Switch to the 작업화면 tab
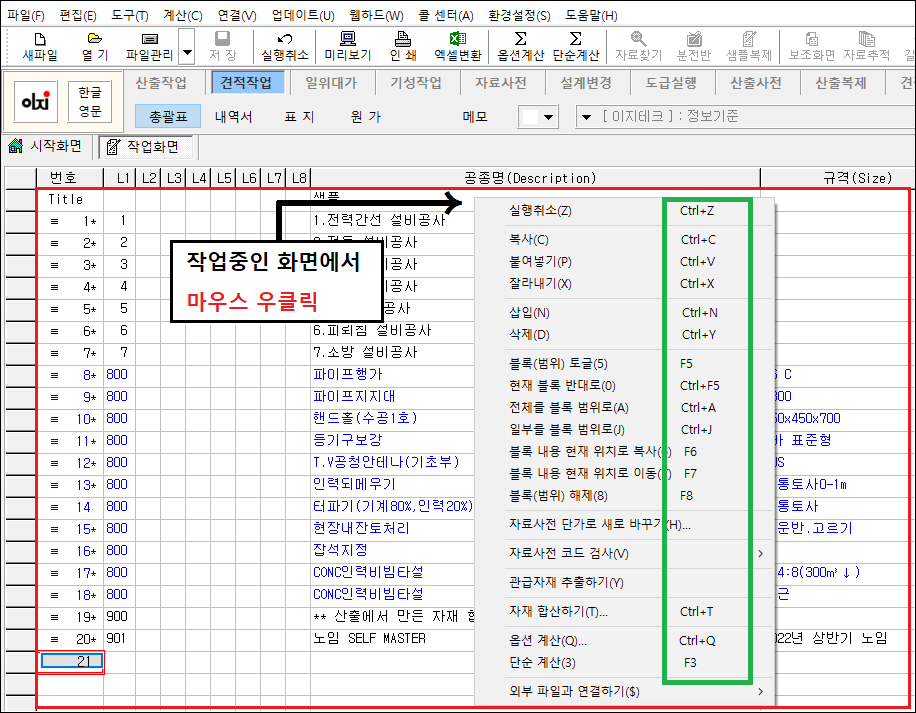The image size is (916, 713). (x=145, y=147)
